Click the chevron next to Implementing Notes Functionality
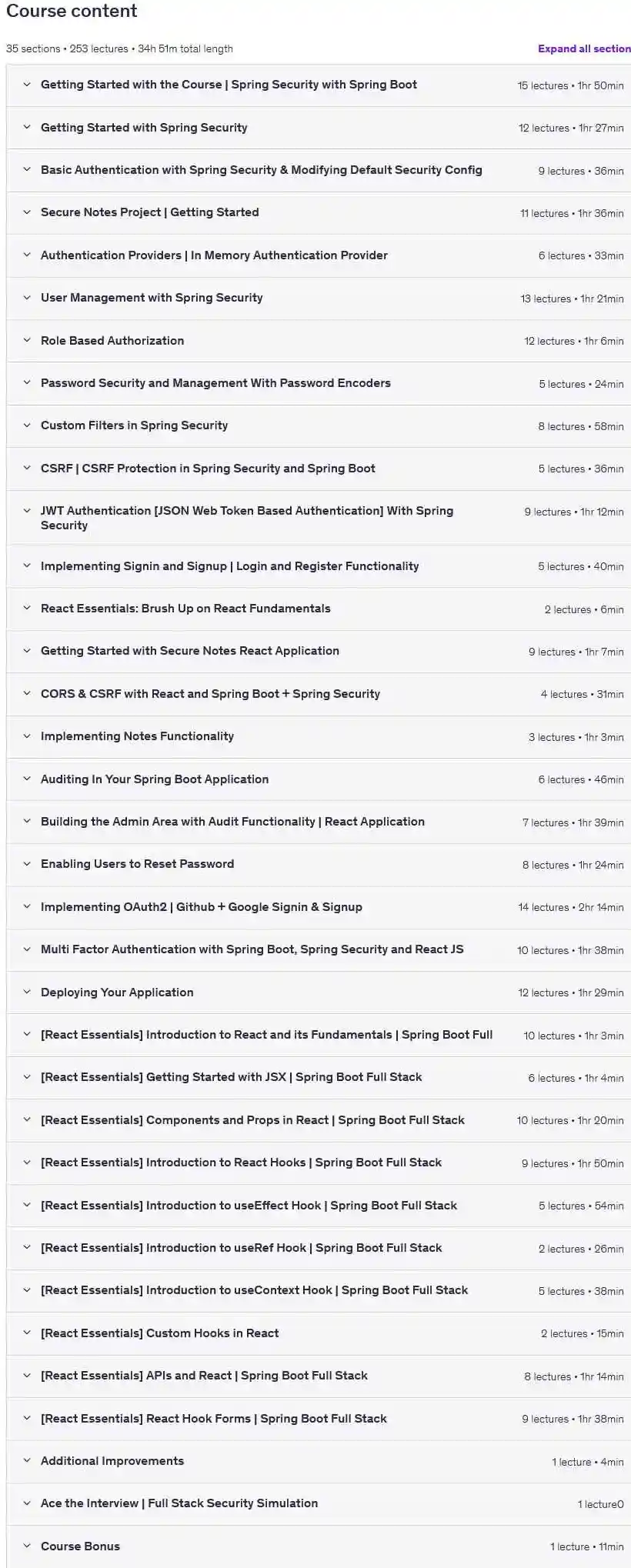Screen dimensions: 631x1568 tap(27, 736)
